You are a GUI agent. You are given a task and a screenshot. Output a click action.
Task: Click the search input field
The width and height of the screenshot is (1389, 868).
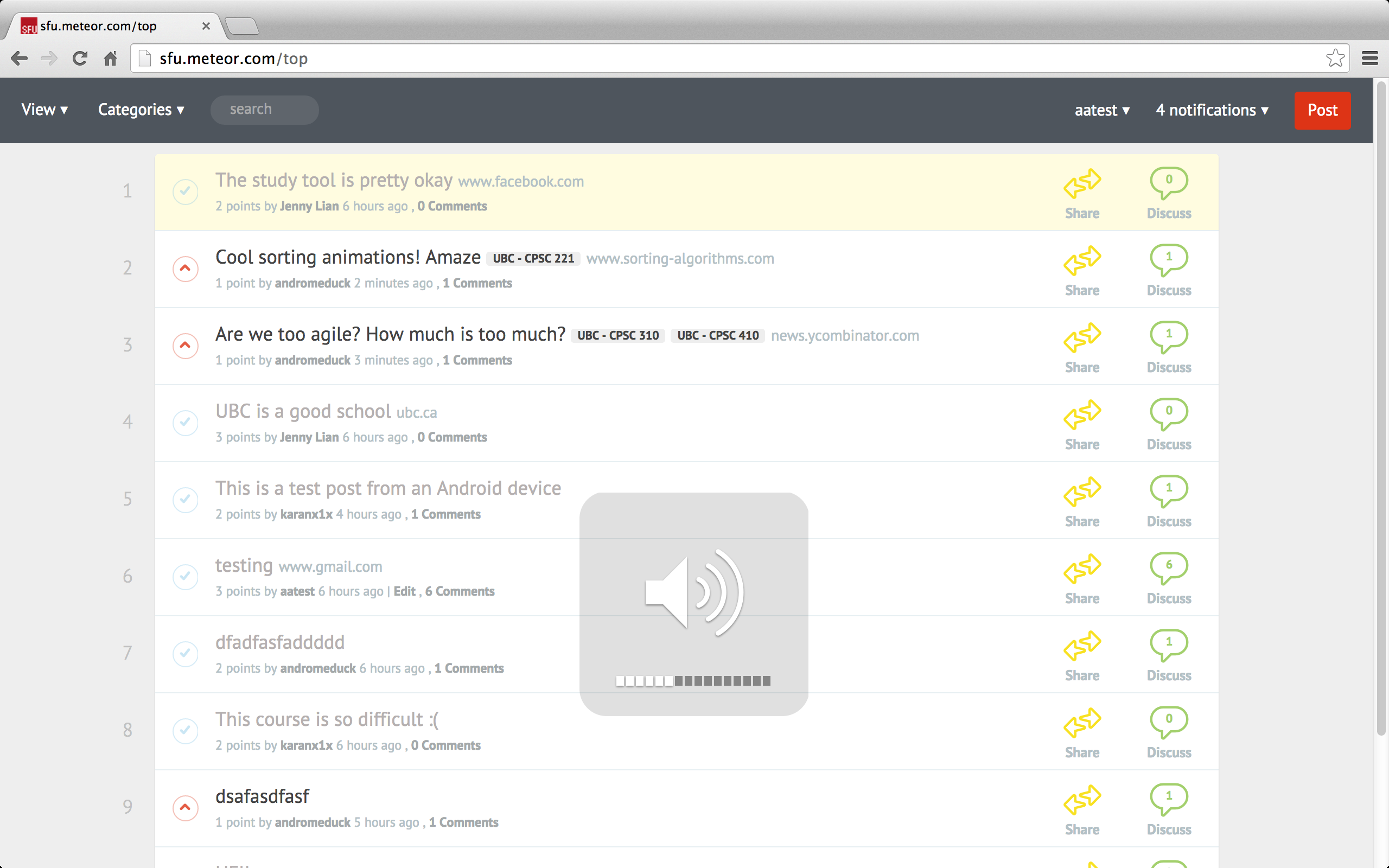tap(265, 110)
